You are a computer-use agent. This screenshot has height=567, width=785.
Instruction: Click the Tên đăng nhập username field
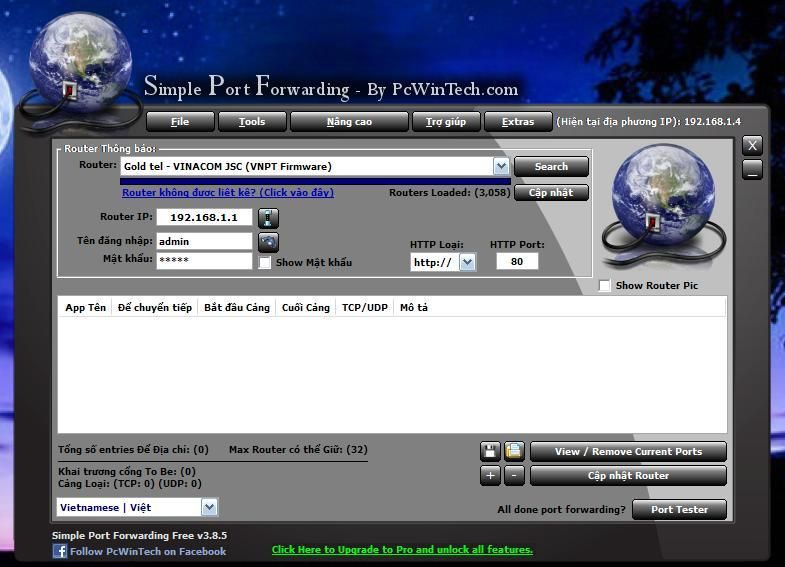[x=204, y=241]
